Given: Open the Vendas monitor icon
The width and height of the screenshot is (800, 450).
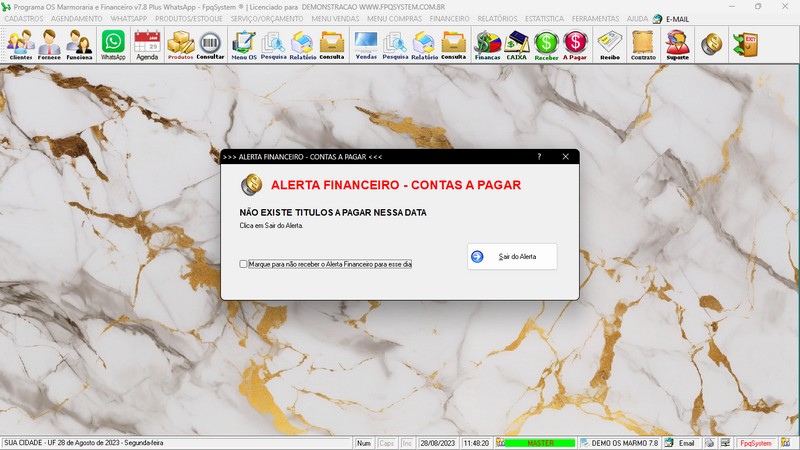Looking at the screenshot, I should click(366, 45).
